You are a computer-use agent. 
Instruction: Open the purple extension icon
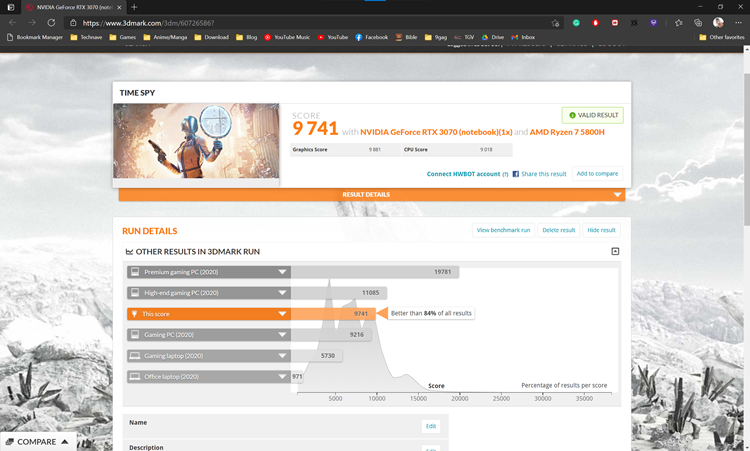coord(653,22)
